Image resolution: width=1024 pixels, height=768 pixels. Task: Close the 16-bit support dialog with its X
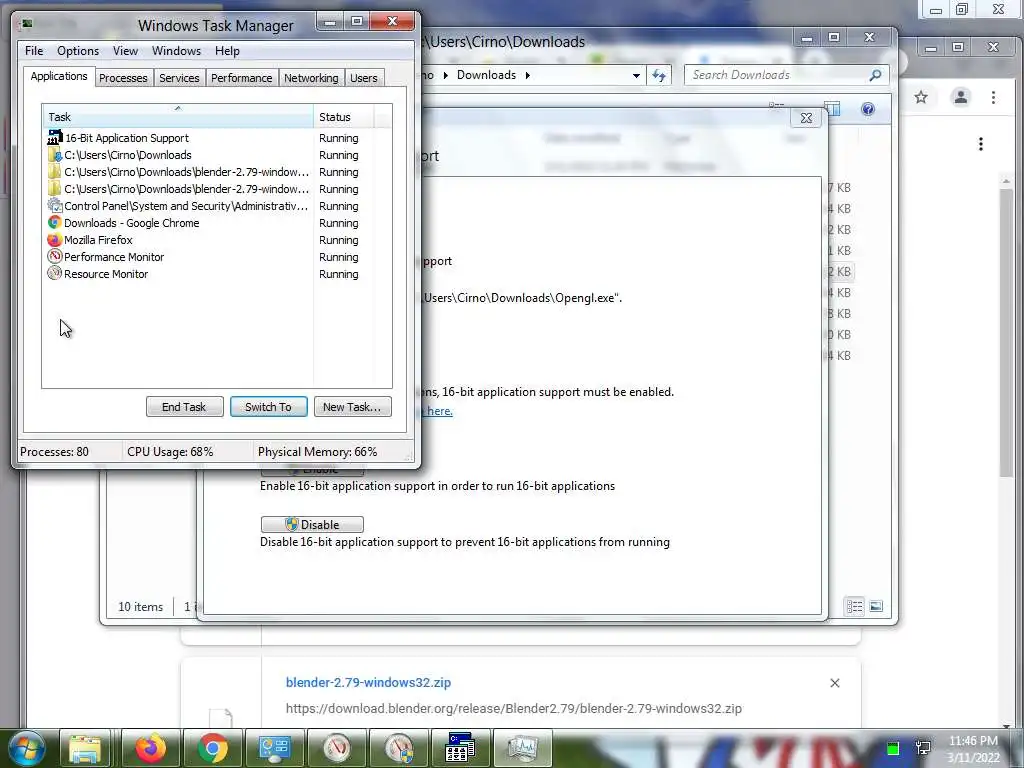[x=806, y=118]
